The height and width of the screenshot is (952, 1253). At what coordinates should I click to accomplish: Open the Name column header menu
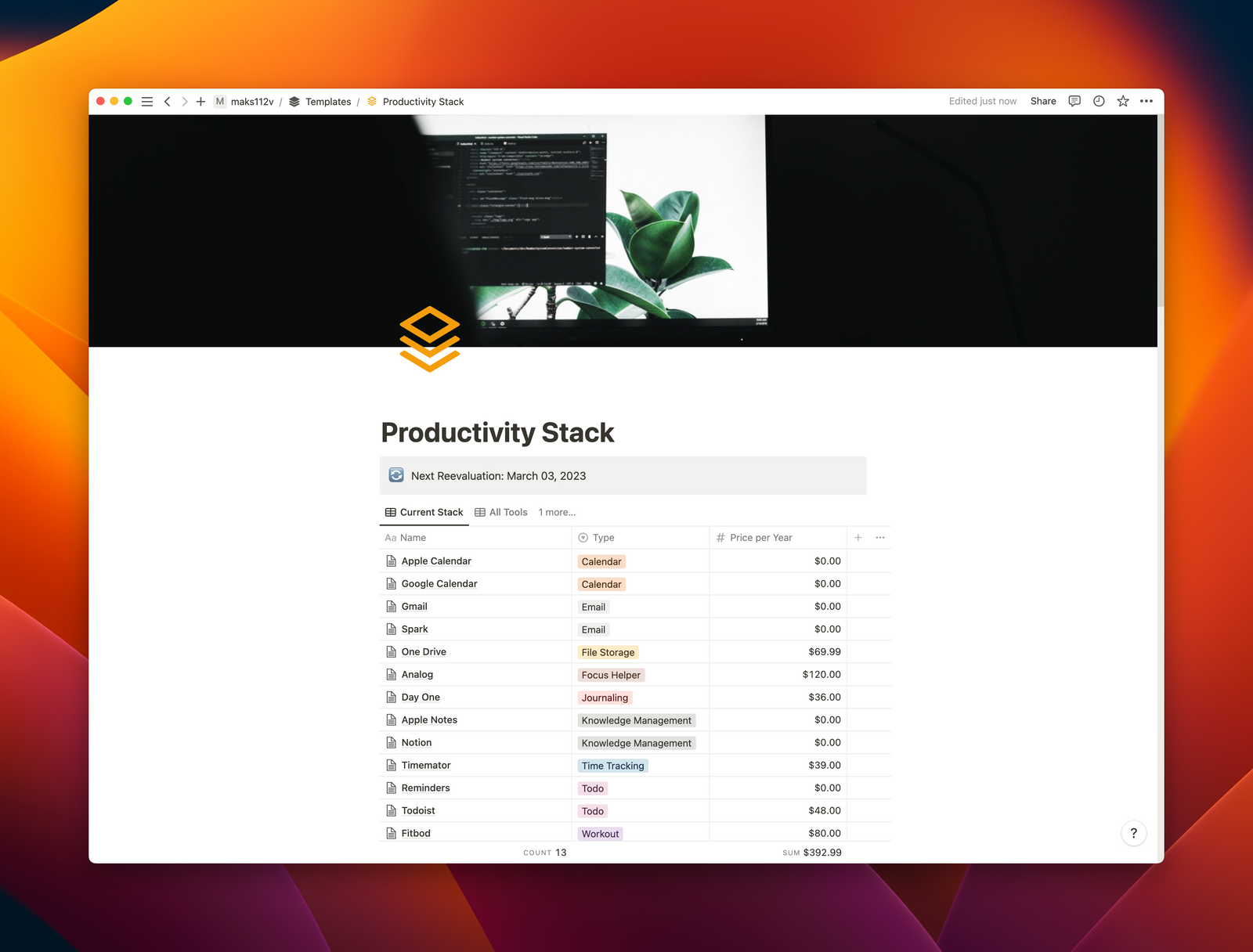(x=475, y=537)
